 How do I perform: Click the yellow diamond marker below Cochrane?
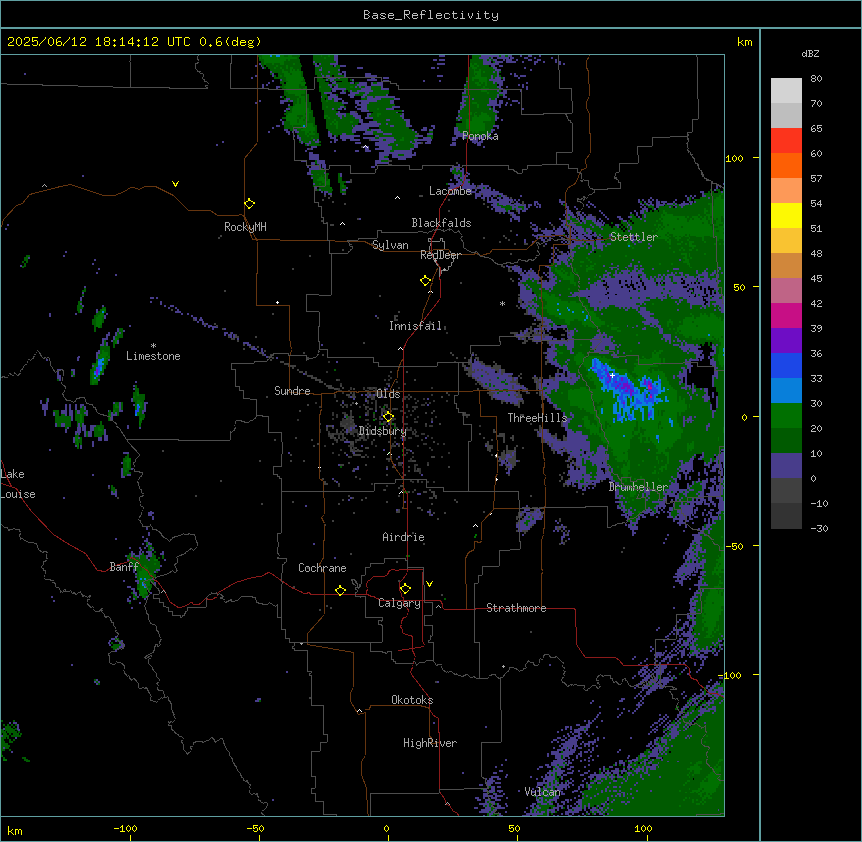point(340,590)
